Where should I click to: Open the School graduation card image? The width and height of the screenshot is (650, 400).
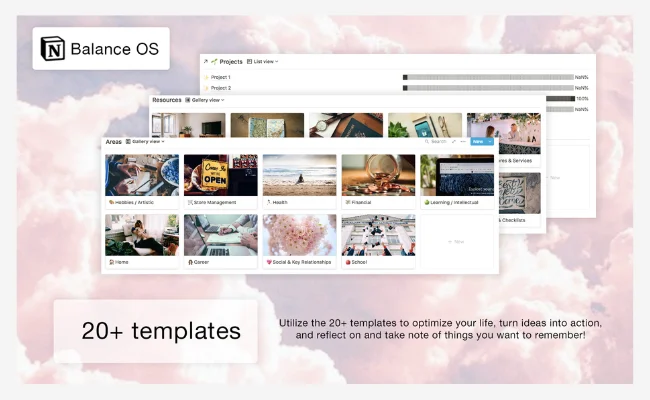coord(378,235)
